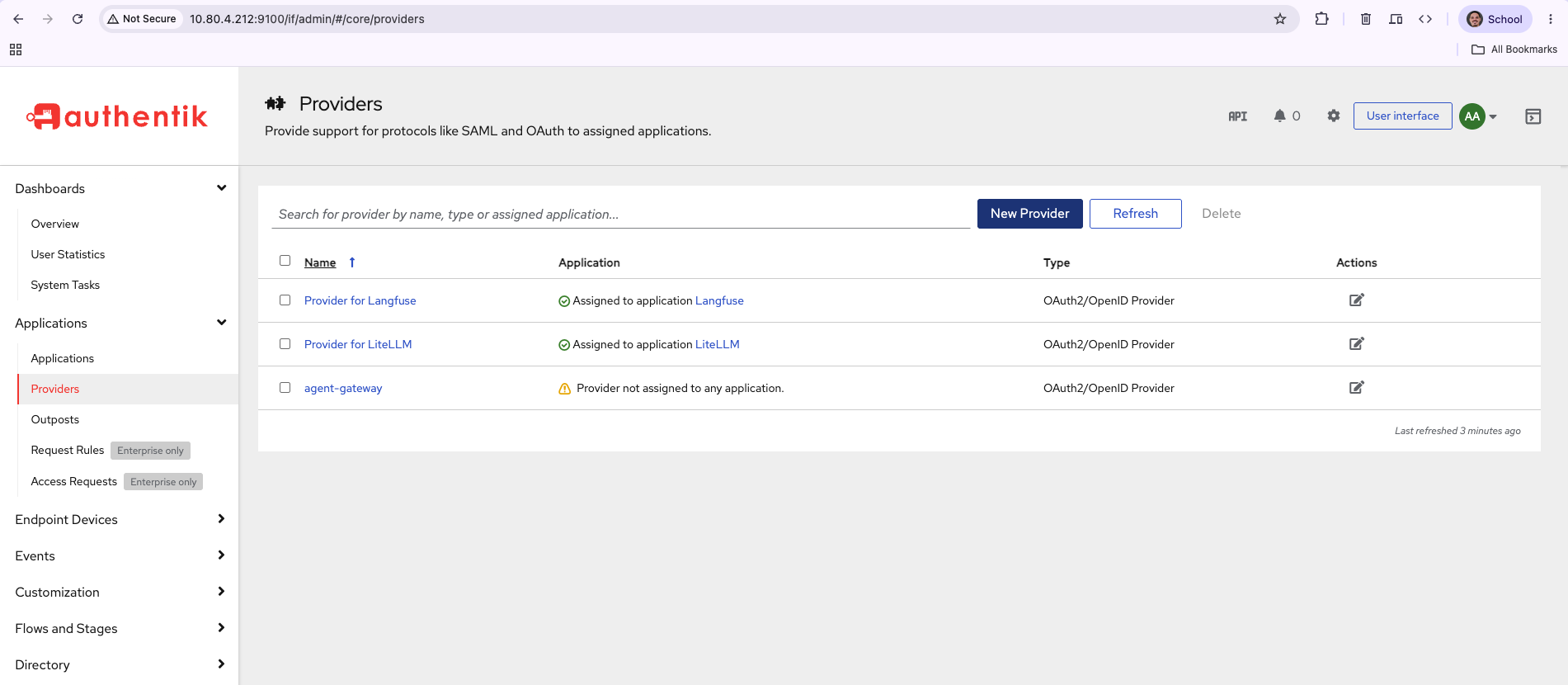Open the settings gear in header
Screen dimensions: 1568x685
point(1333,116)
